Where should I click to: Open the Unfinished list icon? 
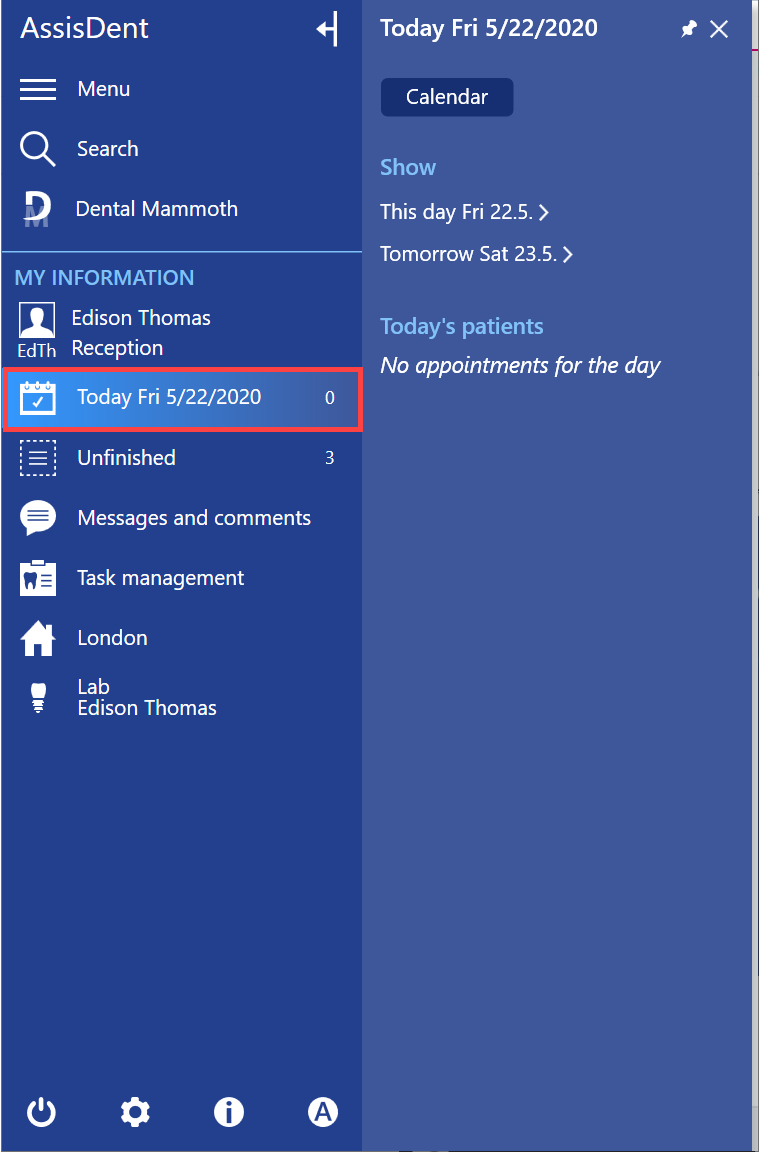[x=37, y=458]
